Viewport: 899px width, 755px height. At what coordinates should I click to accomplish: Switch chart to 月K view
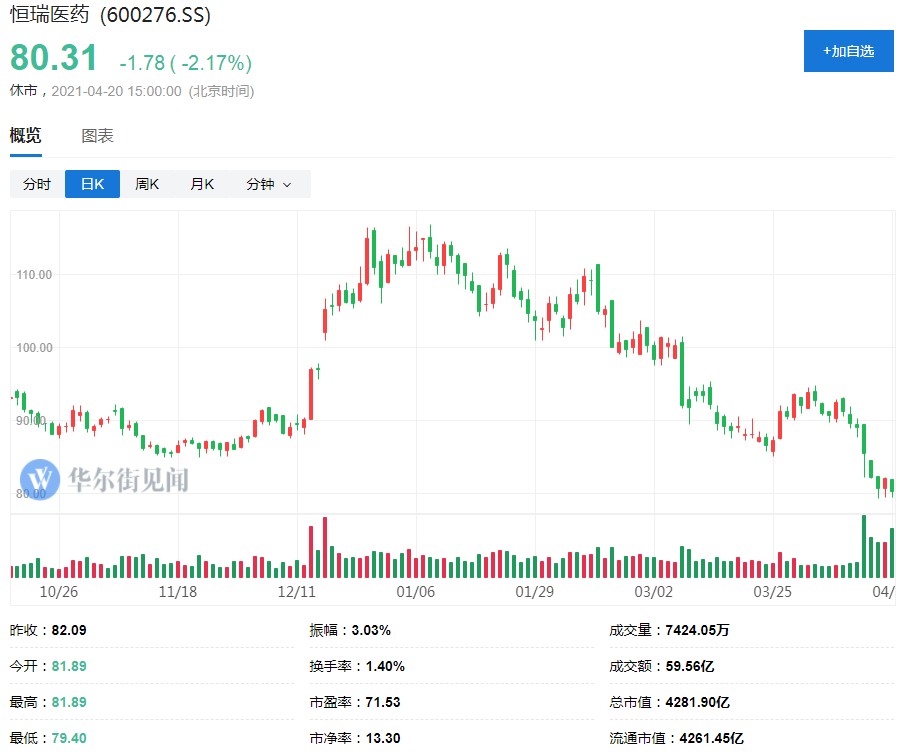[x=202, y=184]
